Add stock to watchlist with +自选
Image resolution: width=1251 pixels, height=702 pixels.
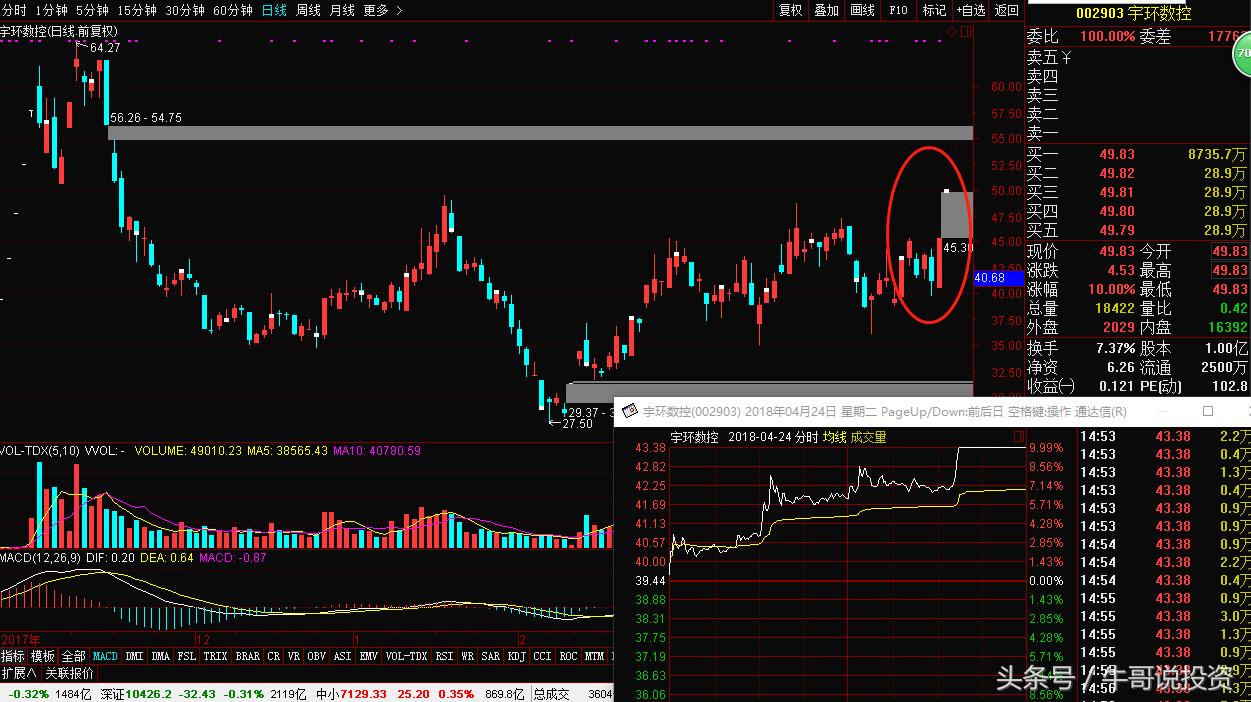pyautogui.click(x=970, y=10)
